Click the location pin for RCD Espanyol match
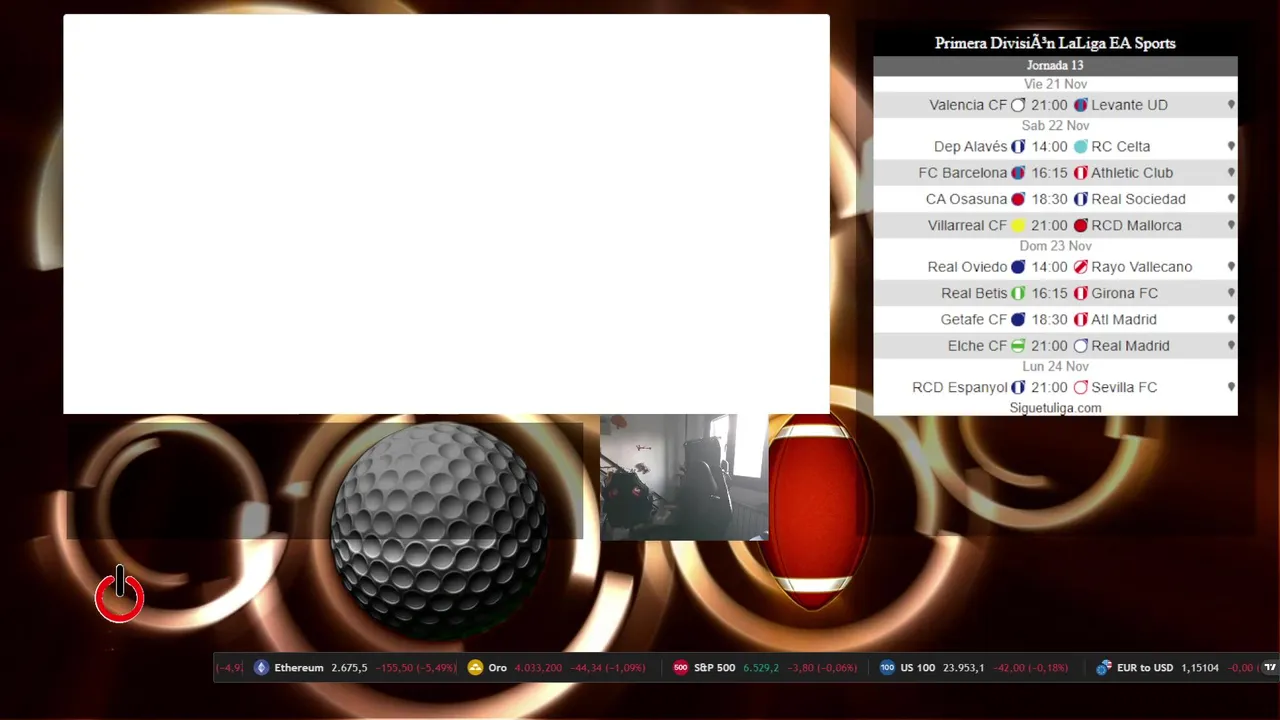The width and height of the screenshot is (1280, 720). 1231,387
